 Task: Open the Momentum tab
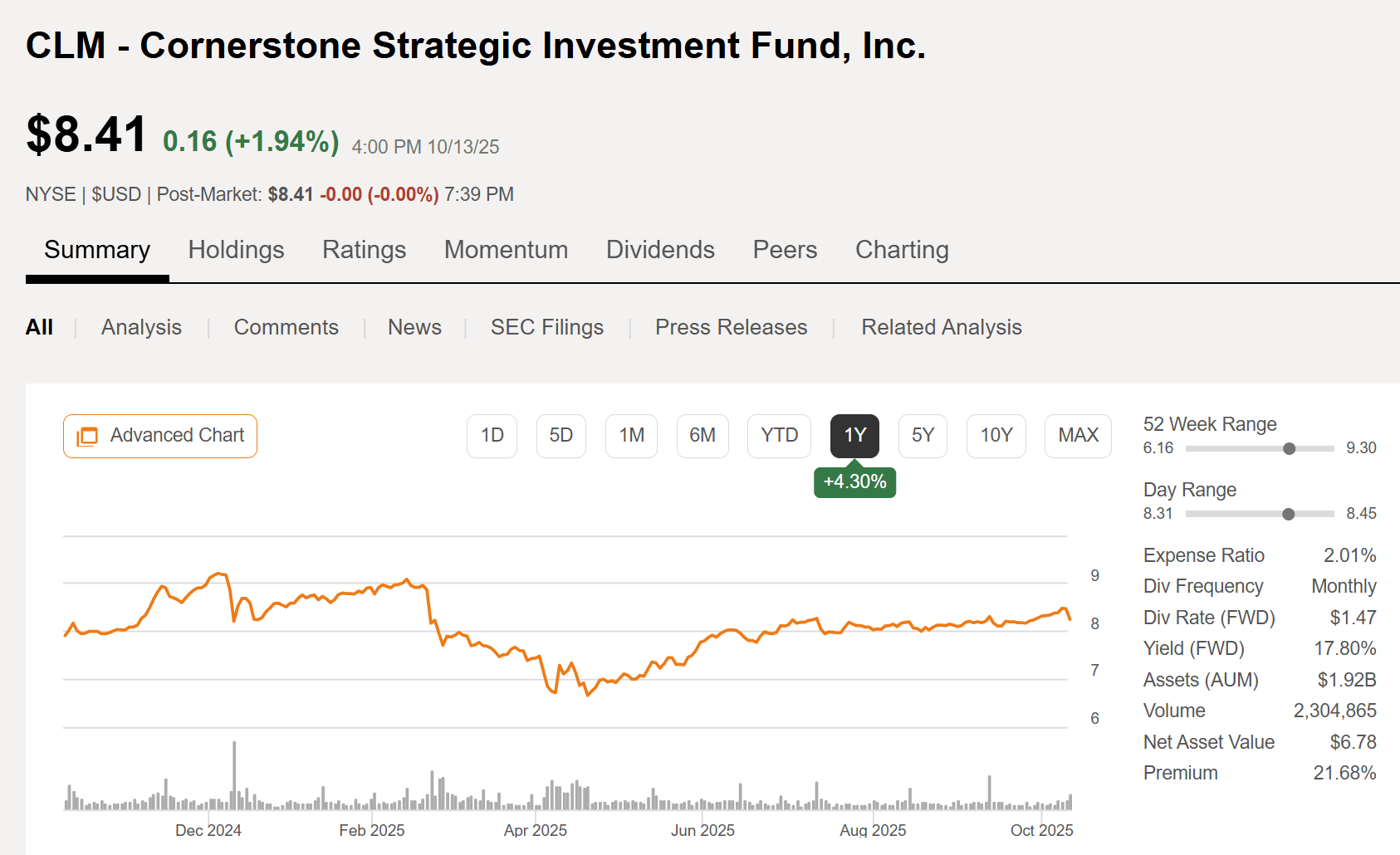pos(506,250)
